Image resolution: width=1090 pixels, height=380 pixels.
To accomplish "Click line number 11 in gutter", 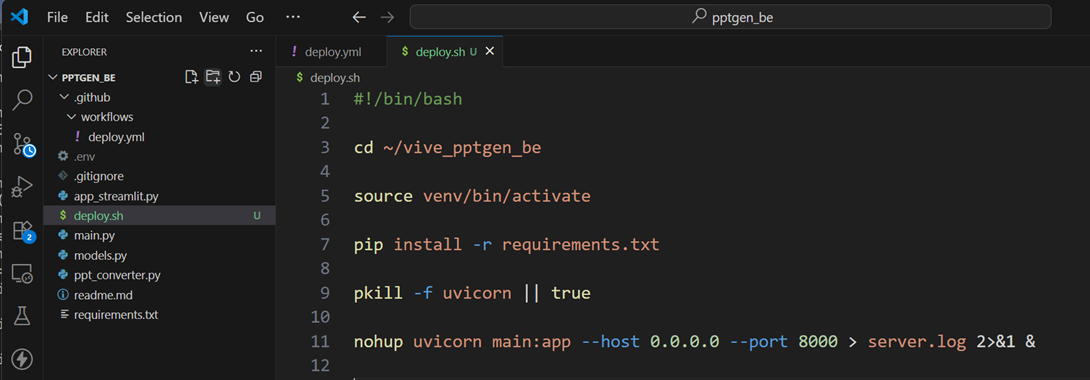I will [320, 342].
